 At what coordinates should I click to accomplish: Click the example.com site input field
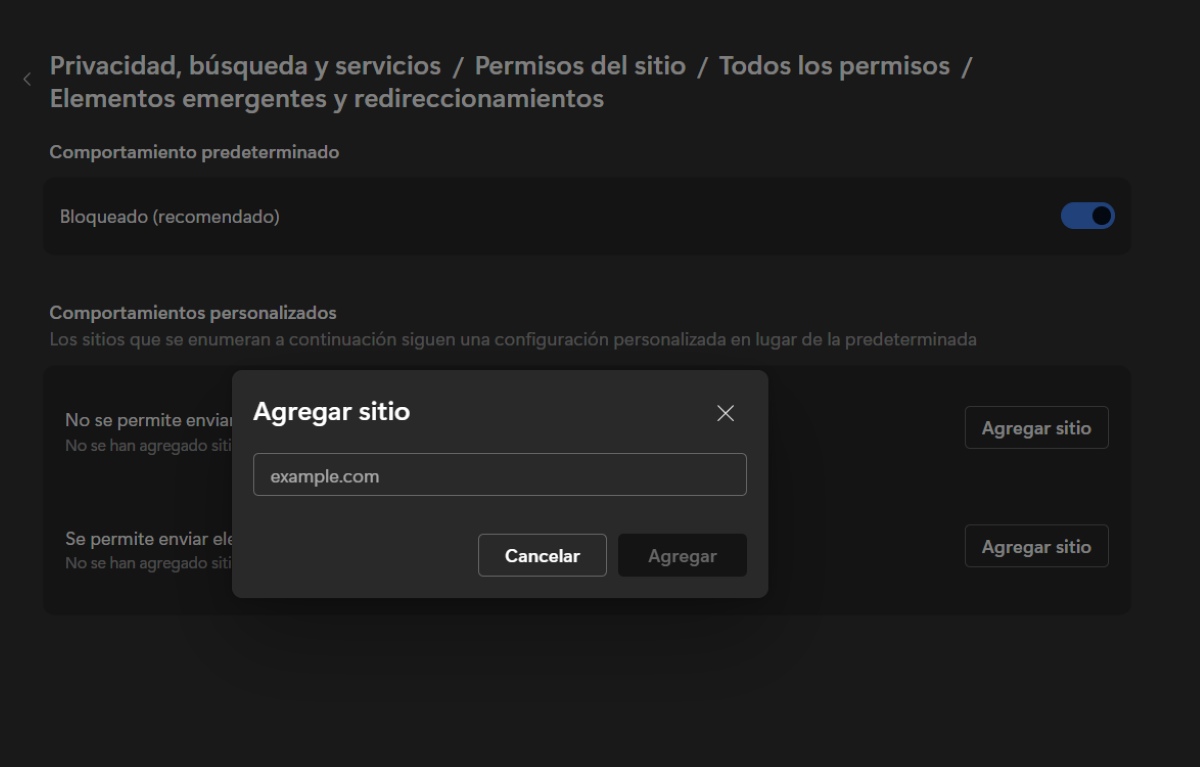point(500,475)
